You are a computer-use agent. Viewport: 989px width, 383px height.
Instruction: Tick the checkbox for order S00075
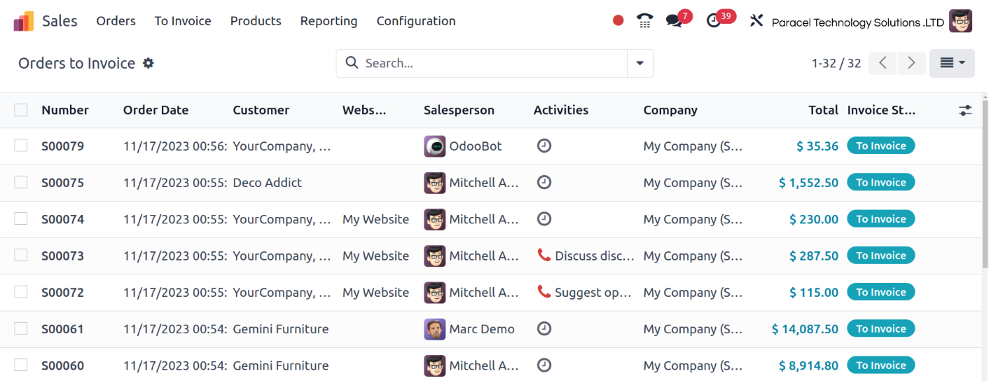pyautogui.click(x=21, y=182)
